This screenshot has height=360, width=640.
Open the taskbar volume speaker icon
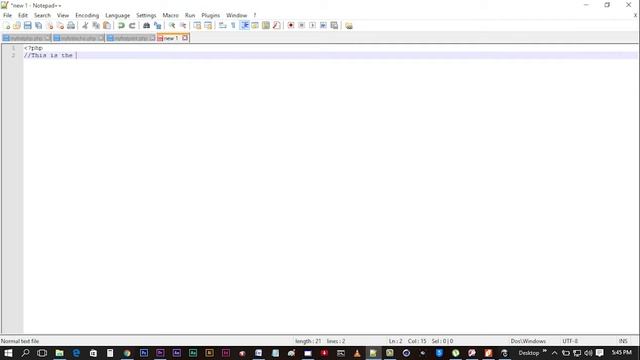click(x=588, y=353)
